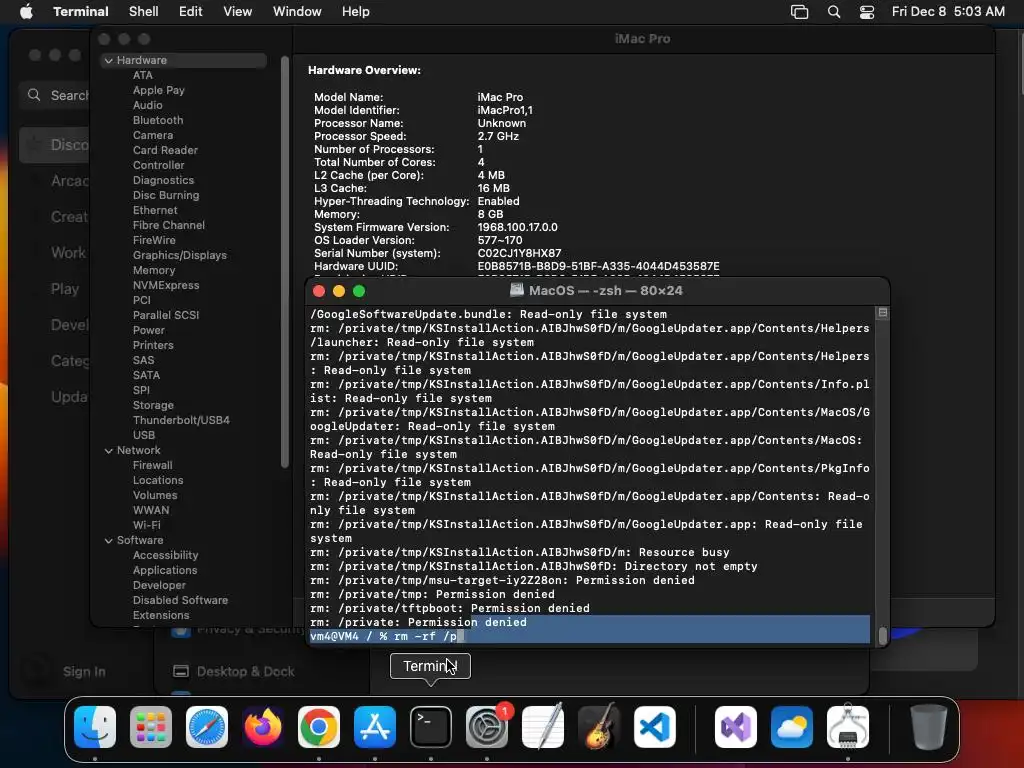Select Thunderbolt/USB4 in the sidebar
Image resolution: width=1024 pixels, height=768 pixels.
pyautogui.click(x=181, y=421)
